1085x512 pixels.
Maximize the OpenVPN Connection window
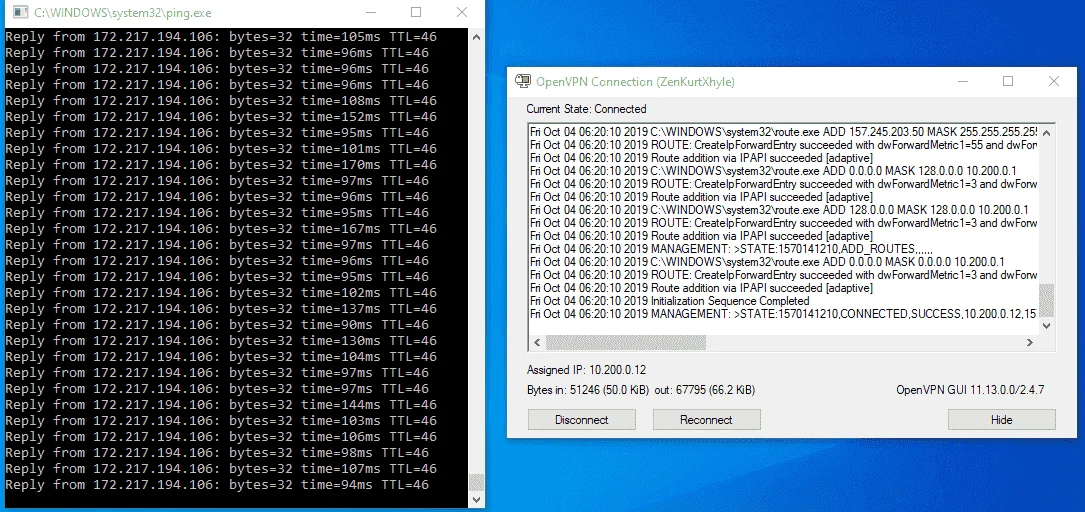[1008, 81]
